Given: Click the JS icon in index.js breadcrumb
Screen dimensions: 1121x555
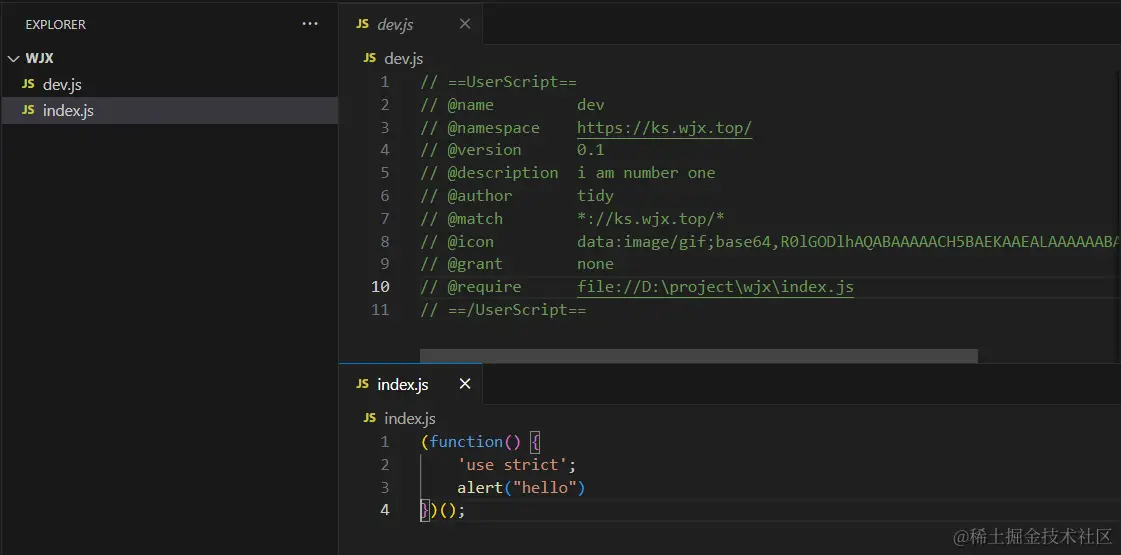Looking at the screenshot, I should 370,418.
